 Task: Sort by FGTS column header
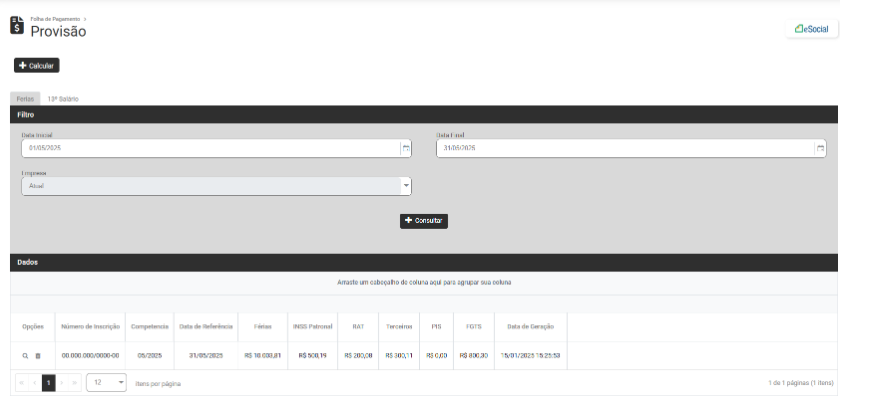474,326
